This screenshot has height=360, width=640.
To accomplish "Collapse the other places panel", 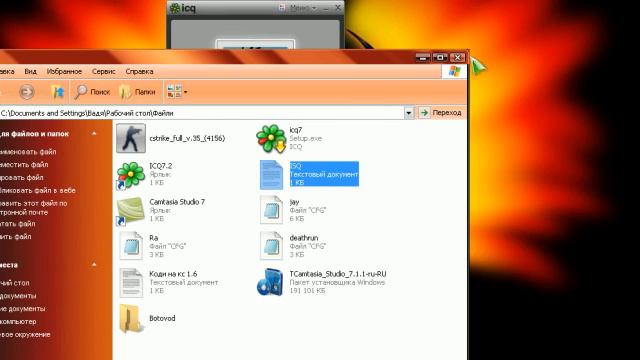I will 94,264.
